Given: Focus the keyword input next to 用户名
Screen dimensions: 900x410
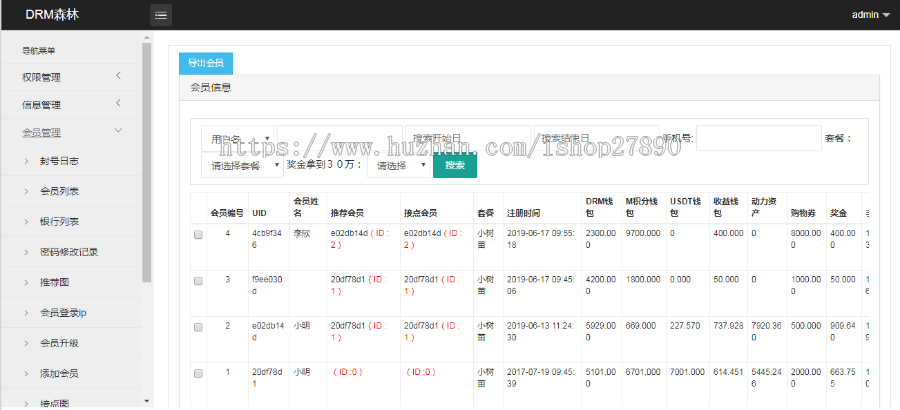Looking at the screenshot, I should click(340, 138).
